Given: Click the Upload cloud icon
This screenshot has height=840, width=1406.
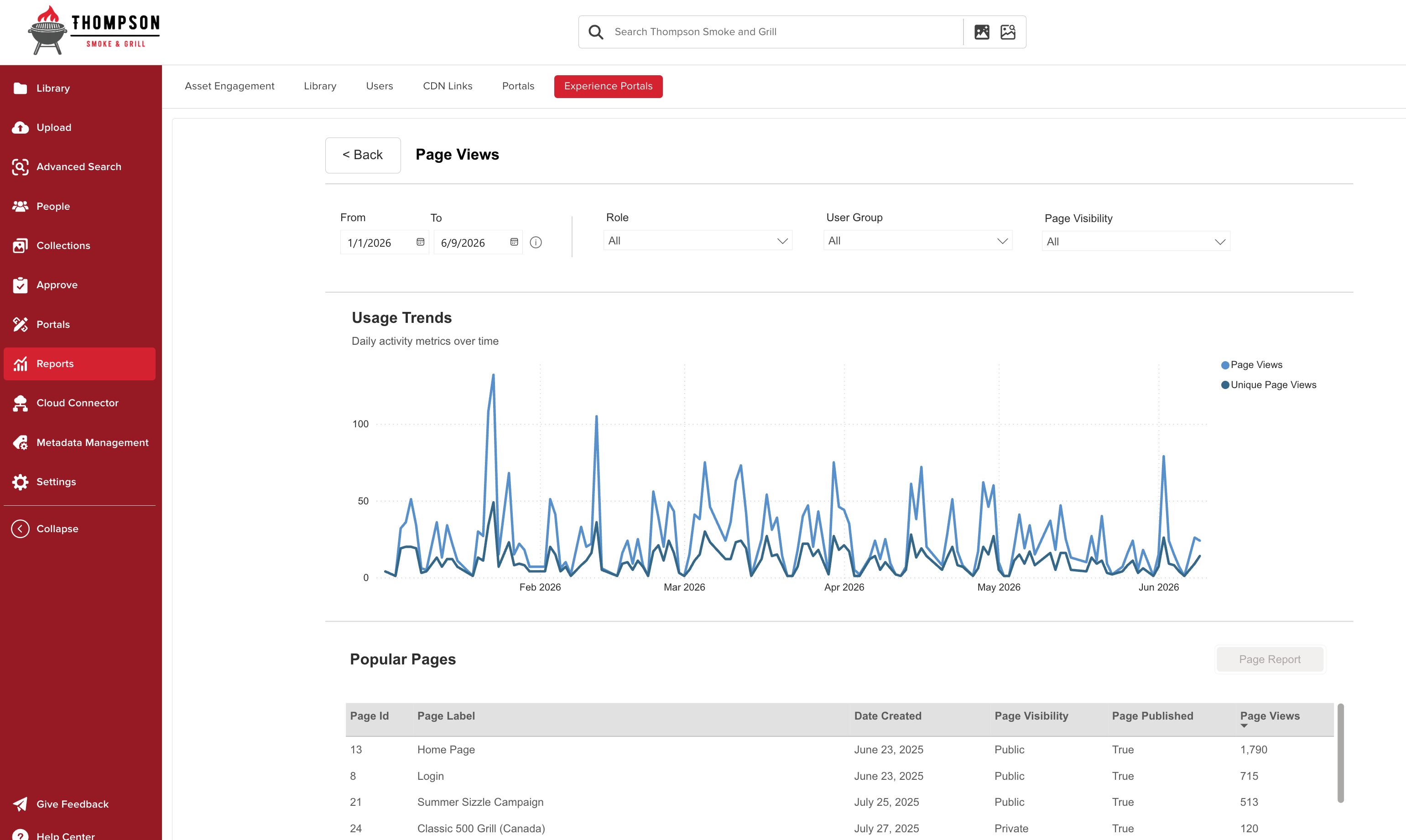Looking at the screenshot, I should (x=21, y=127).
